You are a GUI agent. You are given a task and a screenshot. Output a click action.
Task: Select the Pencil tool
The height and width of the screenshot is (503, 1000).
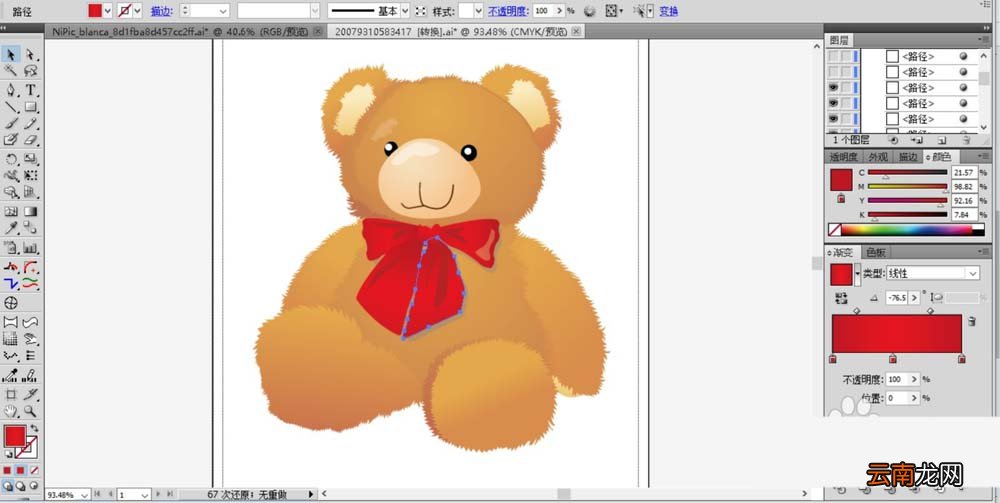tap(29, 123)
